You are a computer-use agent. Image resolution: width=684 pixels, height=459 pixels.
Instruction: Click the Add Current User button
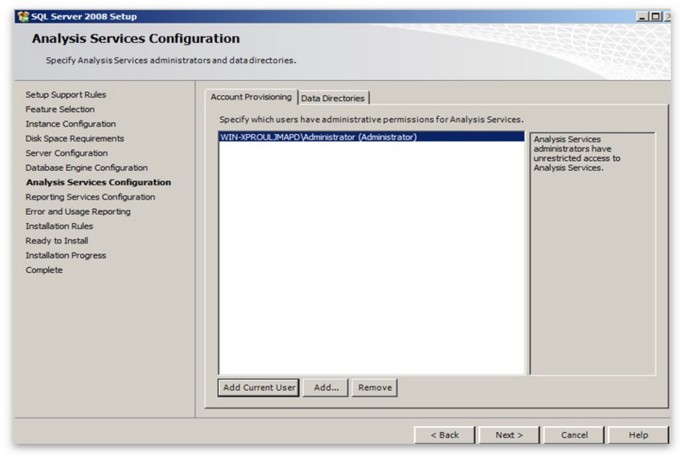tap(259, 387)
